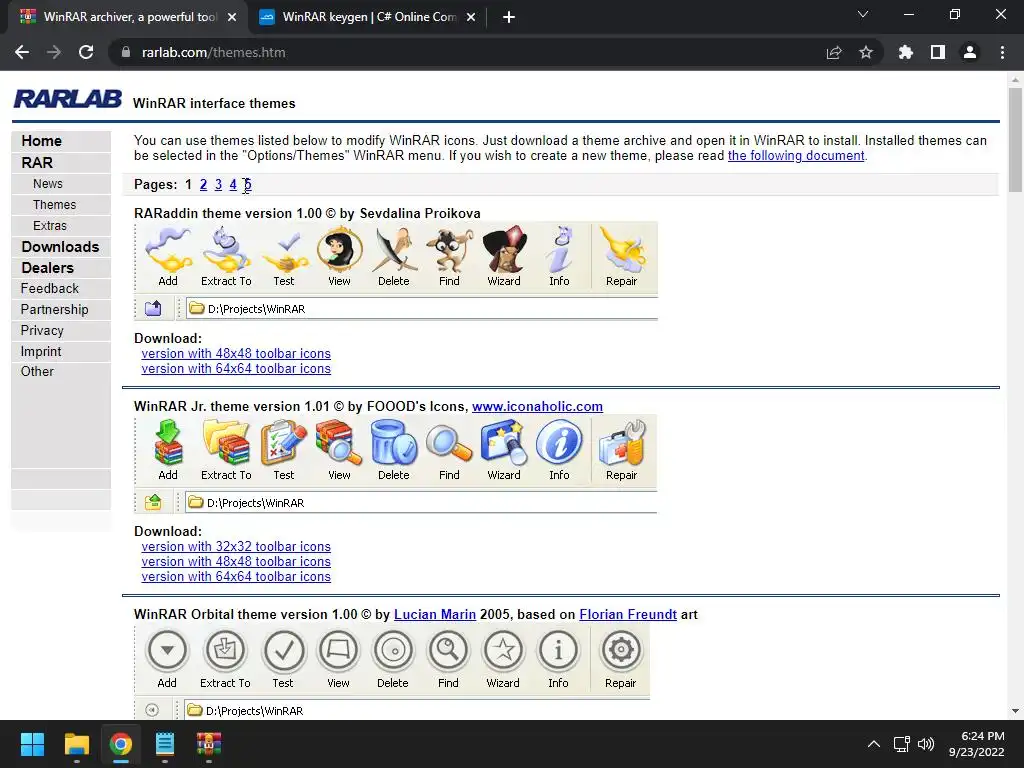Open File Explorer from the taskbar
This screenshot has width=1024, height=768.
[x=76, y=744]
